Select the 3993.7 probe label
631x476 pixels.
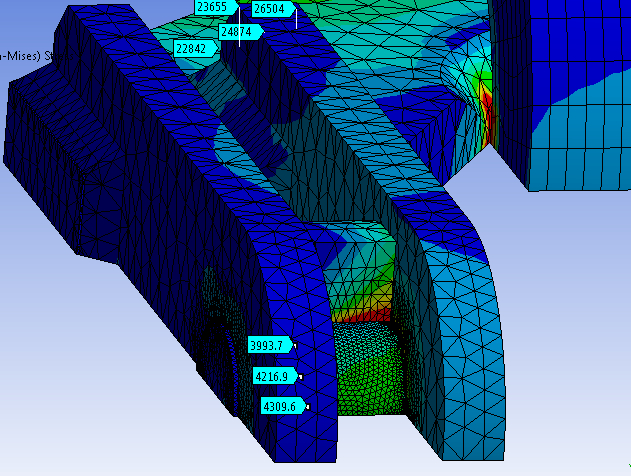(x=268, y=345)
